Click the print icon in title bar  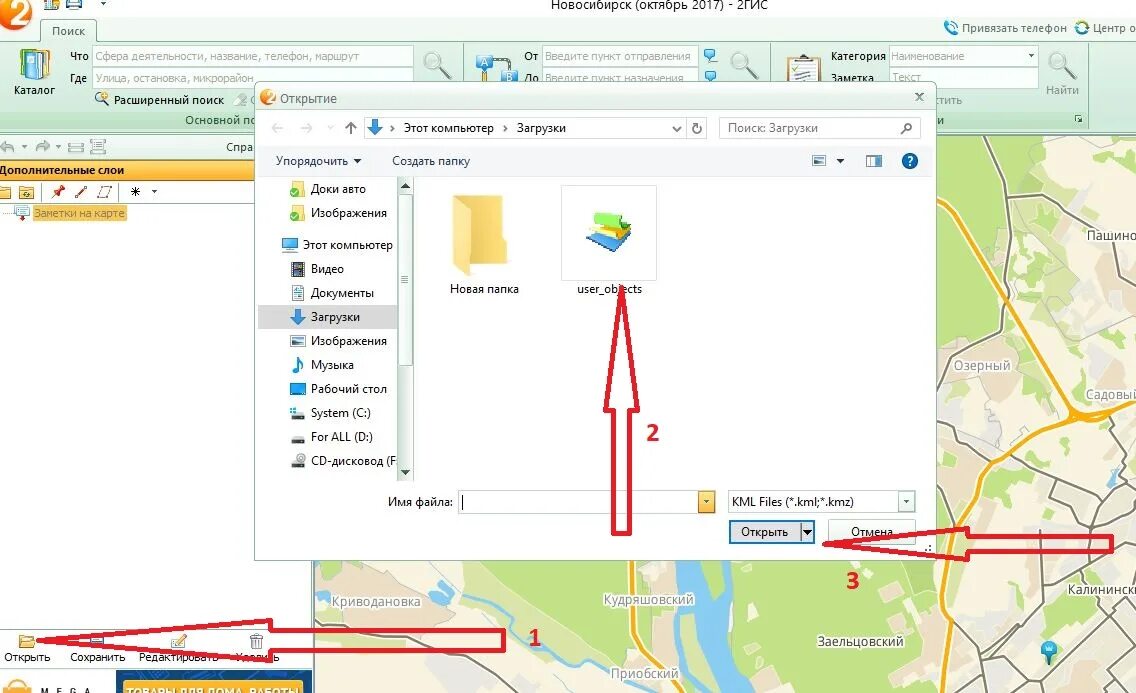tap(74, 4)
